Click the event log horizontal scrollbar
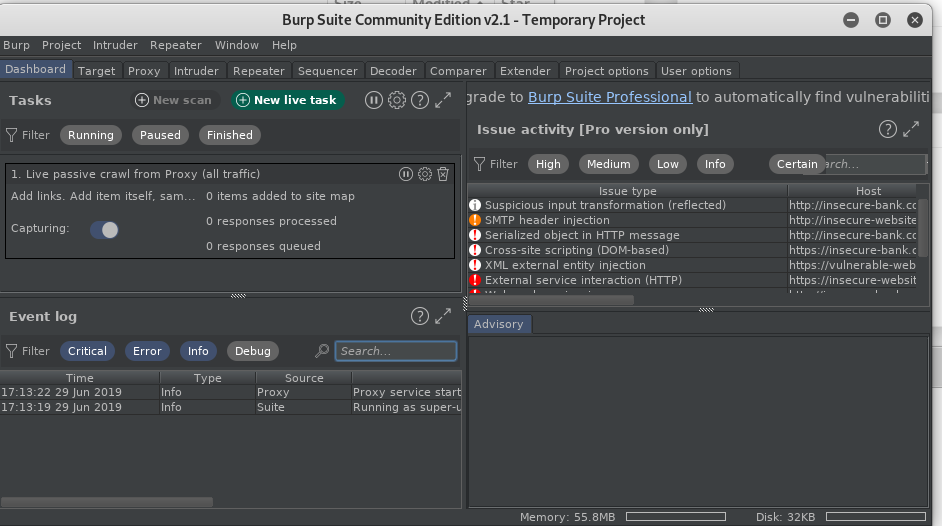The image size is (942, 526). (107, 501)
